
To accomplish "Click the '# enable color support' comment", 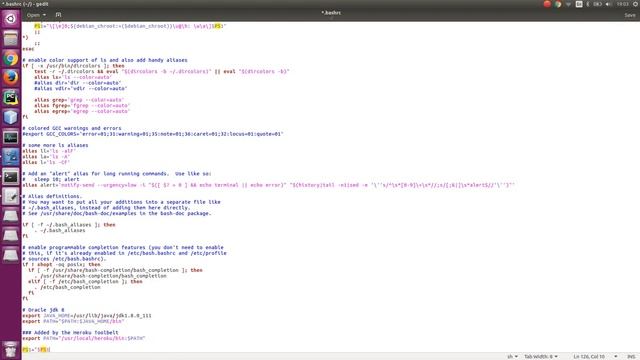I will [x=105, y=60].
